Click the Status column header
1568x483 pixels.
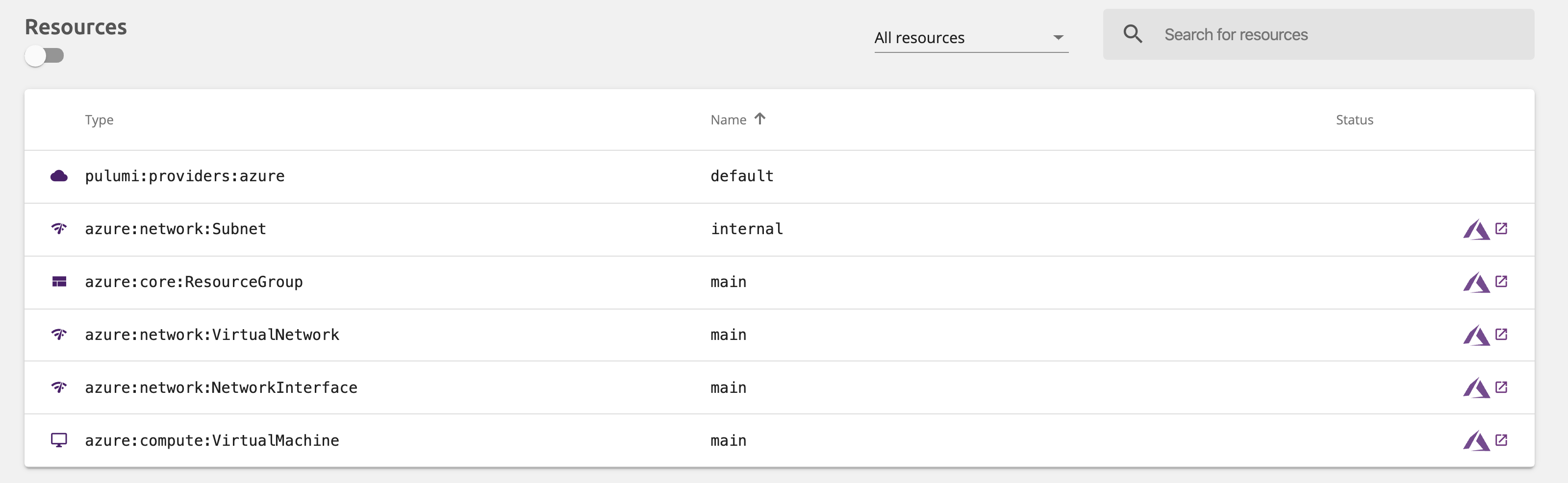tap(1354, 120)
